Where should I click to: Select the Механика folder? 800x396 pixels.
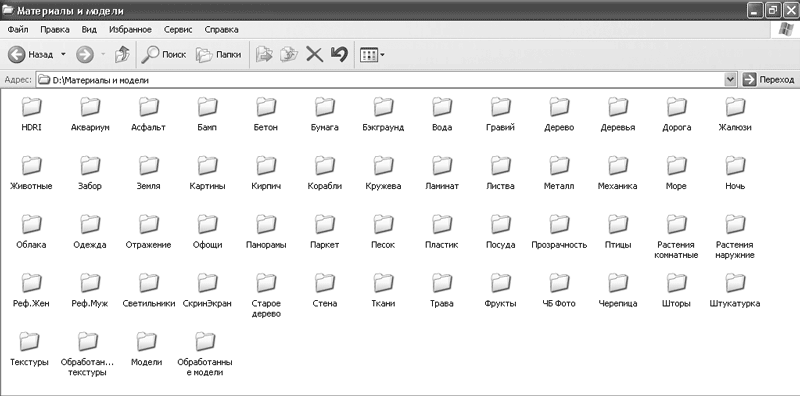[618, 174]
